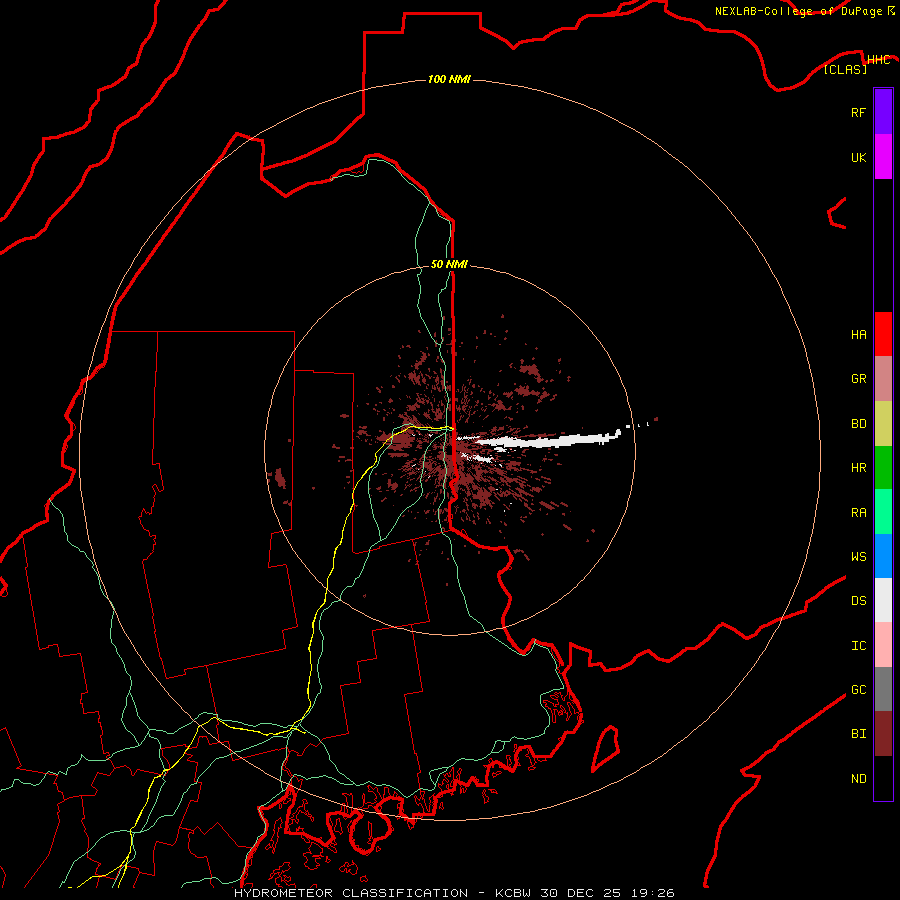Screen dimensions: 900x900
Task: Select the GR pink-brown legend swatch
Action: coord(883,379)
